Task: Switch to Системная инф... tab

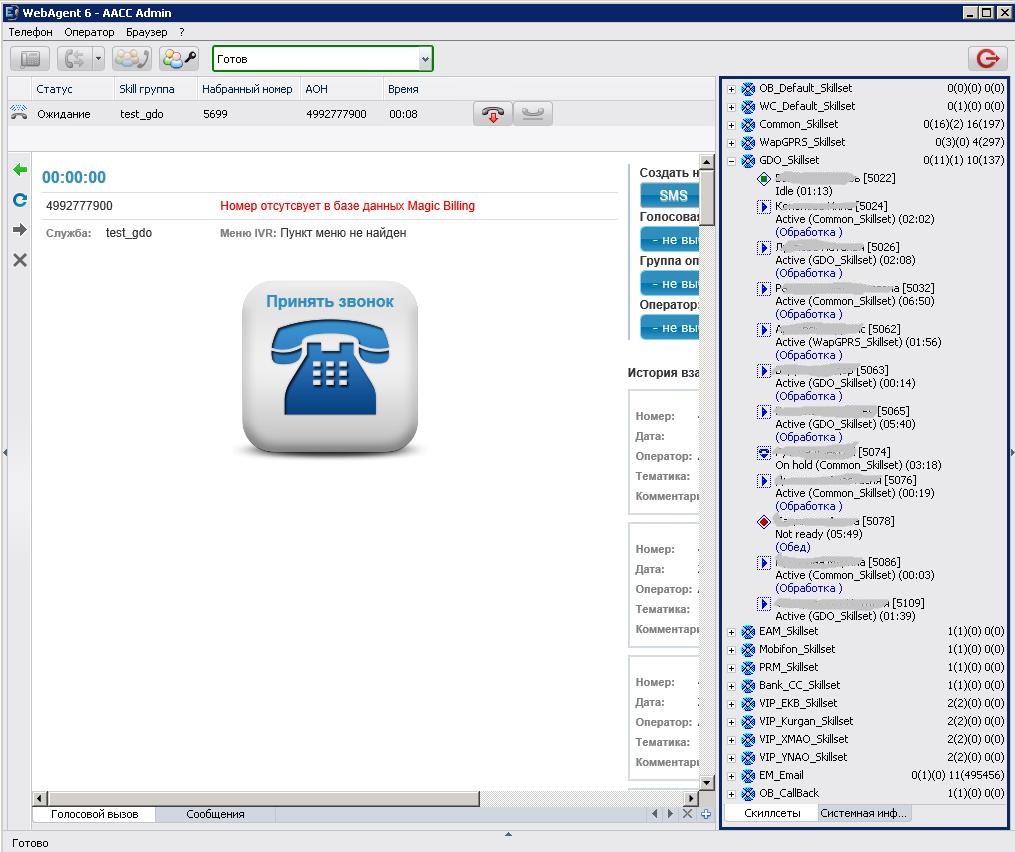Action: 864,813
